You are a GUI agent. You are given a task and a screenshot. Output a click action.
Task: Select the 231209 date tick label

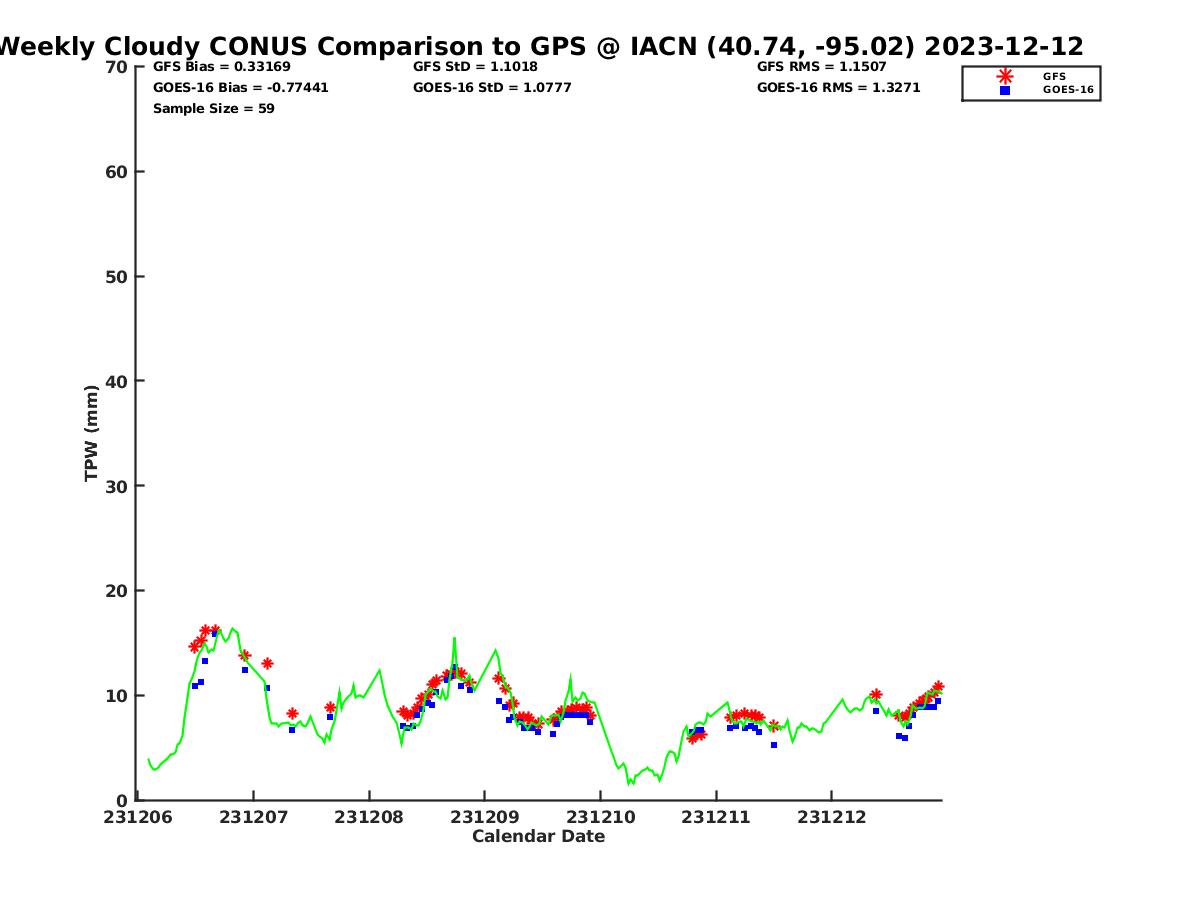coord(484,817)
